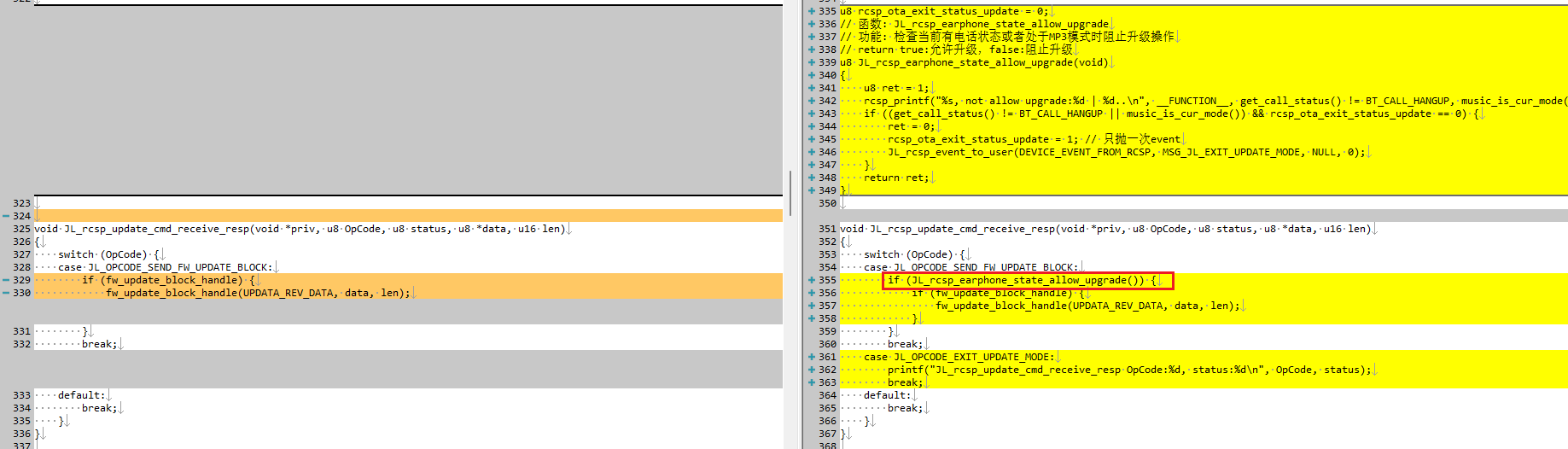Click the plus diff marker beside line 363
The height and width of the screenshot is (449, 1568).
(x=811, y=382)
